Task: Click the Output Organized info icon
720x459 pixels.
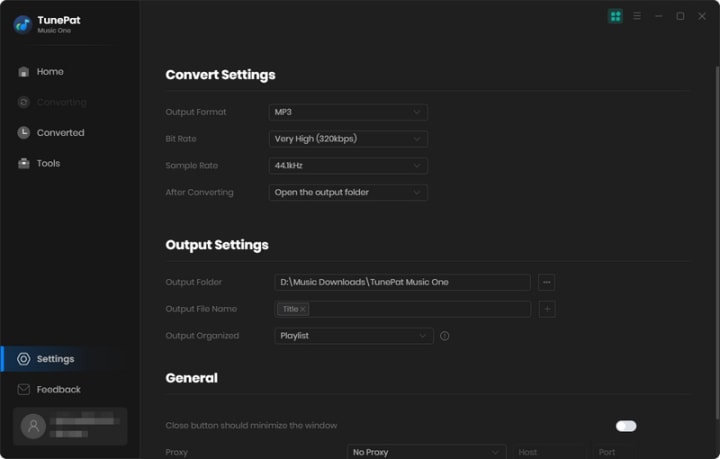Action: tap(444, 336)
